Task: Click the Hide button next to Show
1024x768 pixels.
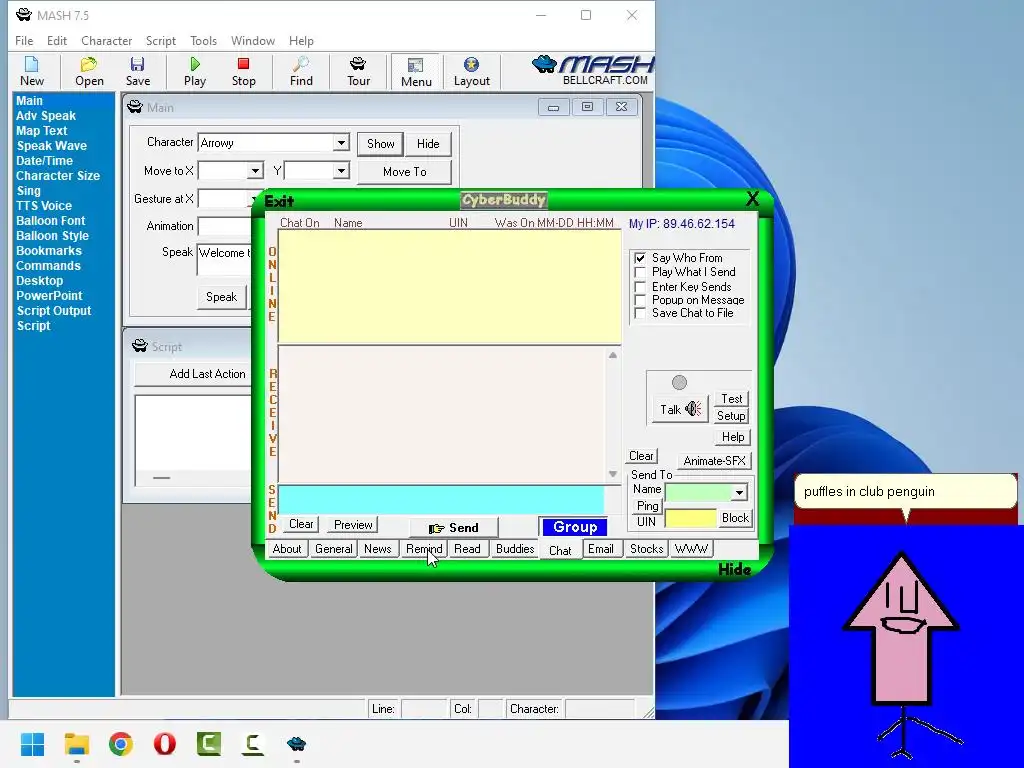Action: [428, 144]
